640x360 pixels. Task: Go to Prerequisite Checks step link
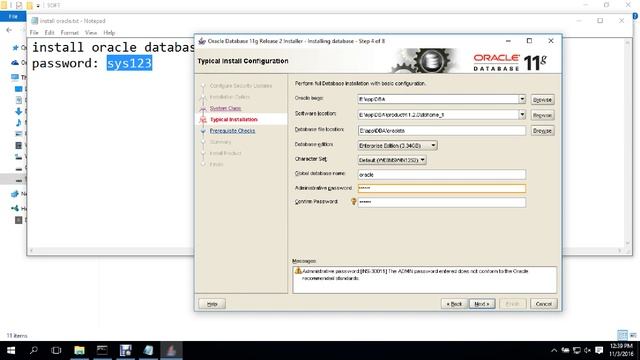(232, 131)
